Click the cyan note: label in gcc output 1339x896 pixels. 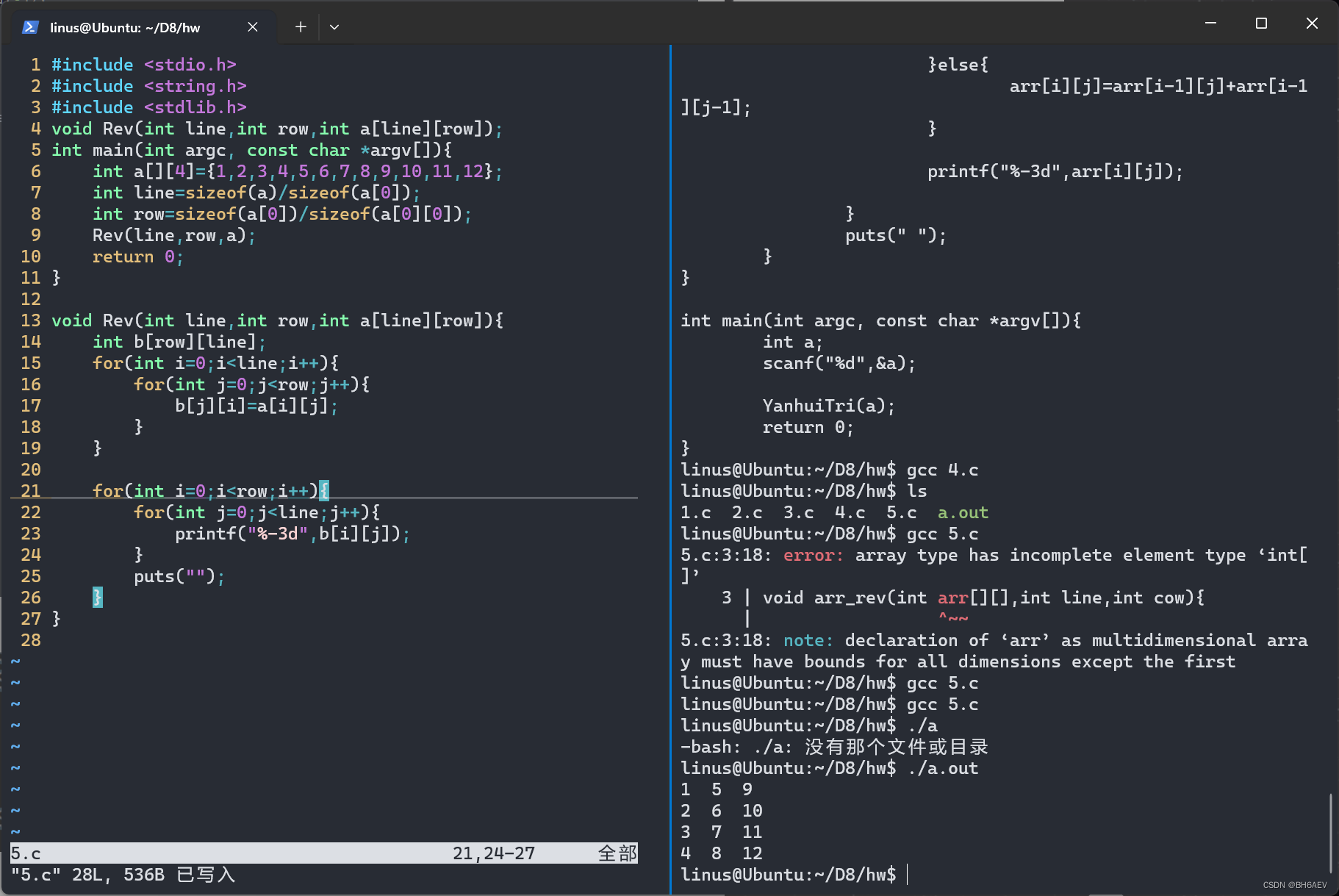click(x=808, y=640)
